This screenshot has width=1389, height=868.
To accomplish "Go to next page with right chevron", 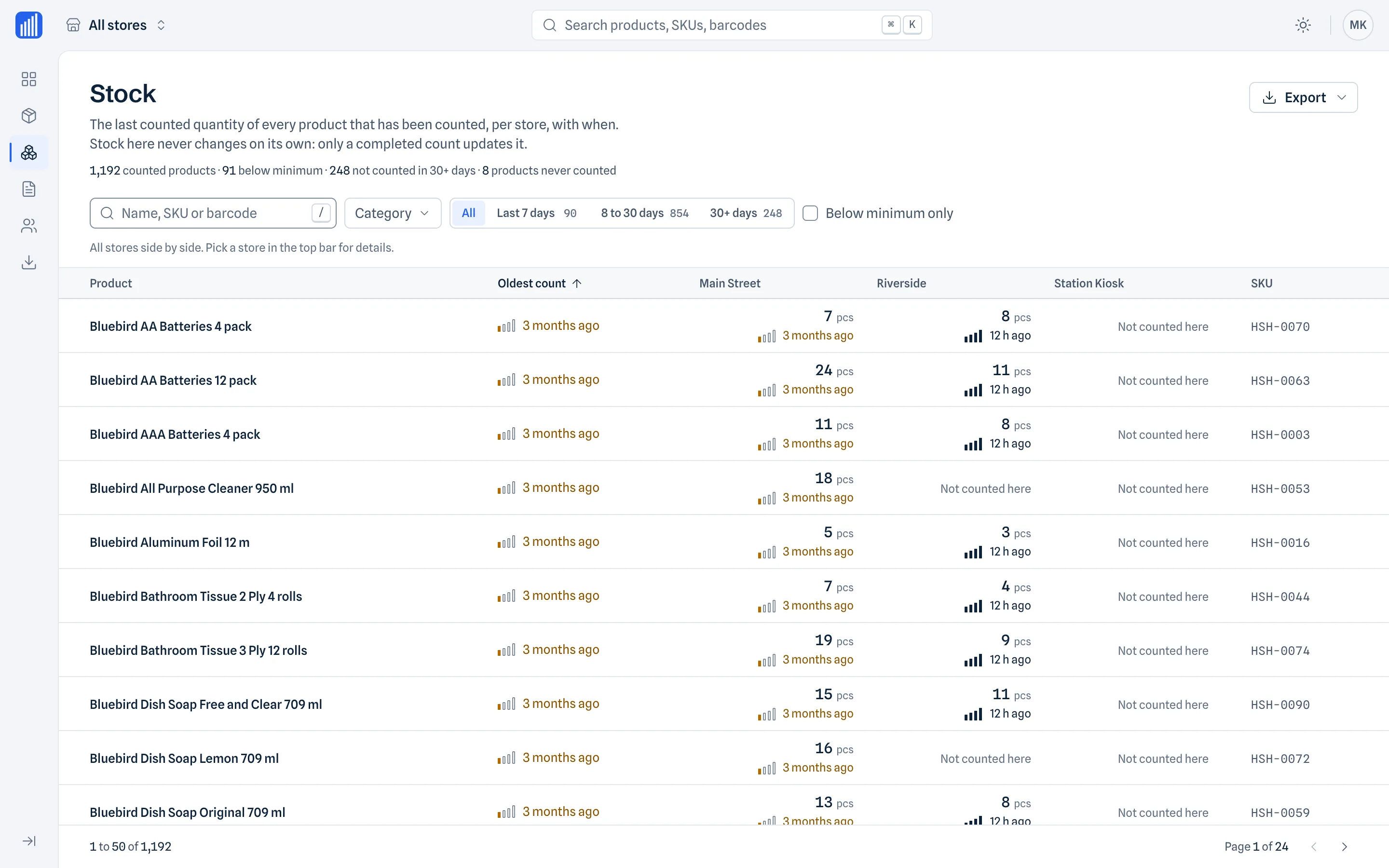I will (x=1344, y=847).
